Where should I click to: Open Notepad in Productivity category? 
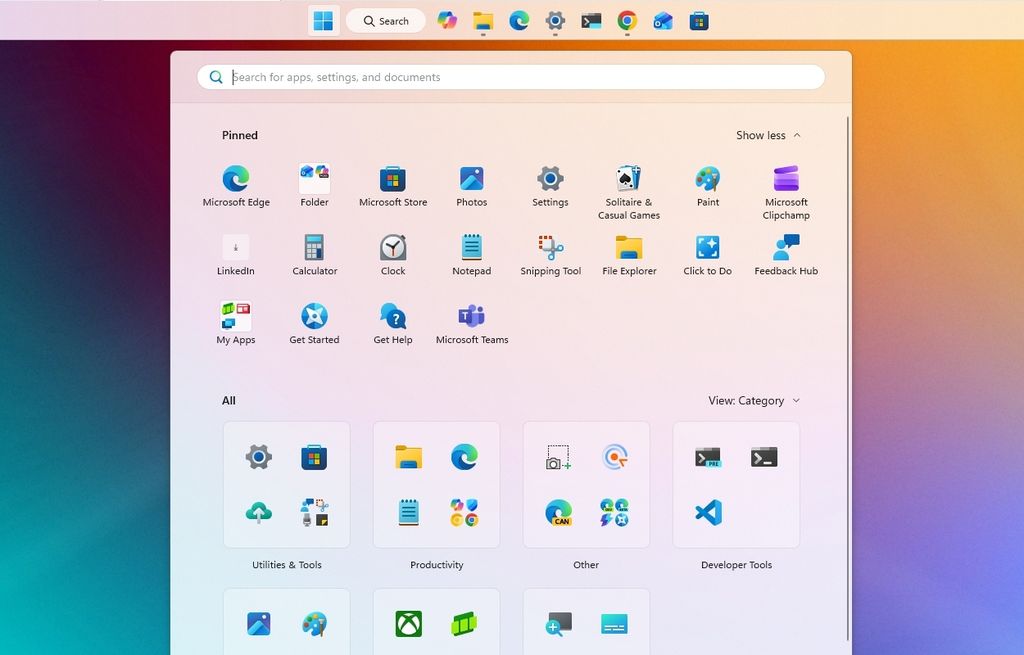tap(409, 513)
